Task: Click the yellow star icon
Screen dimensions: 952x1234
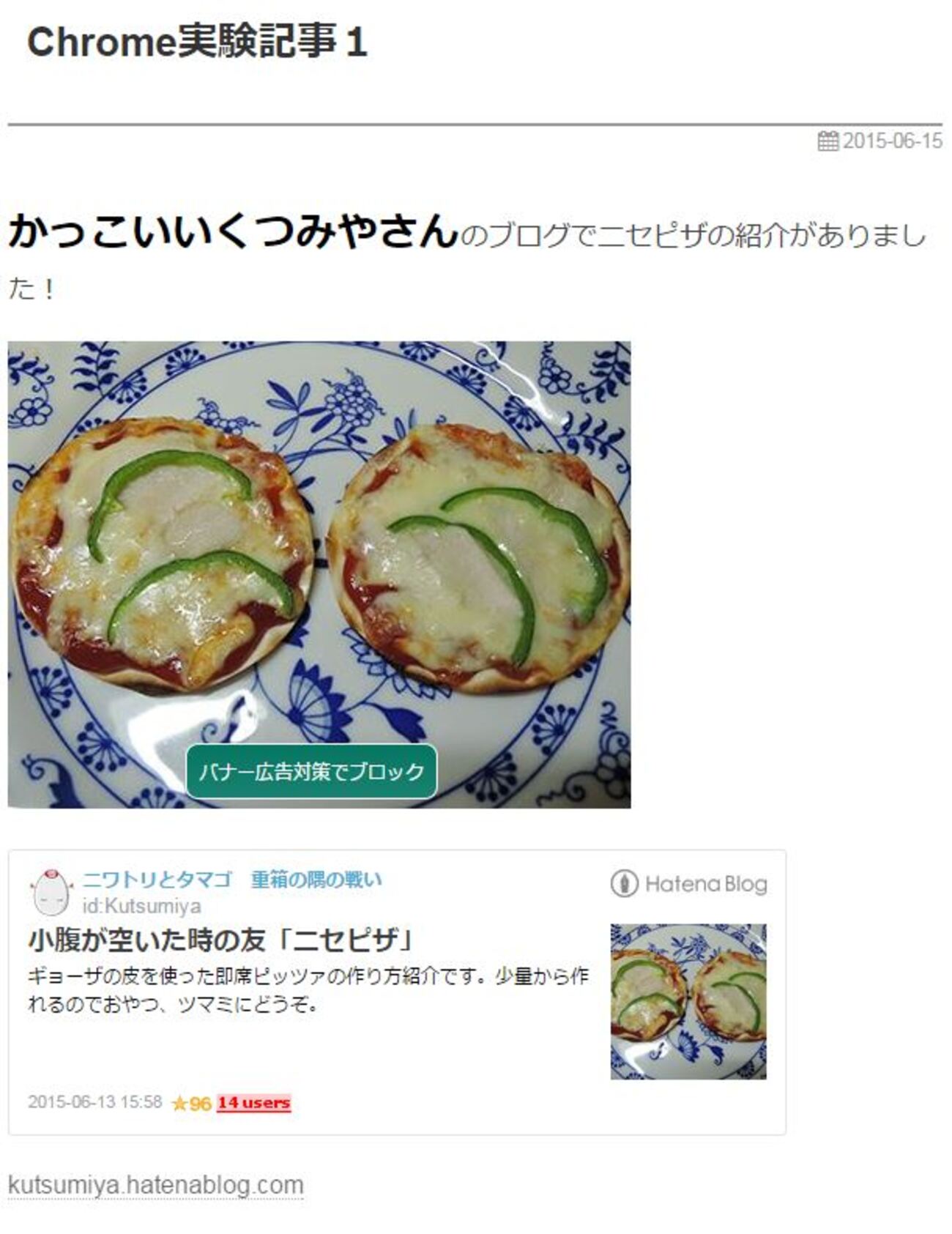Action: tap(179, 1104)
